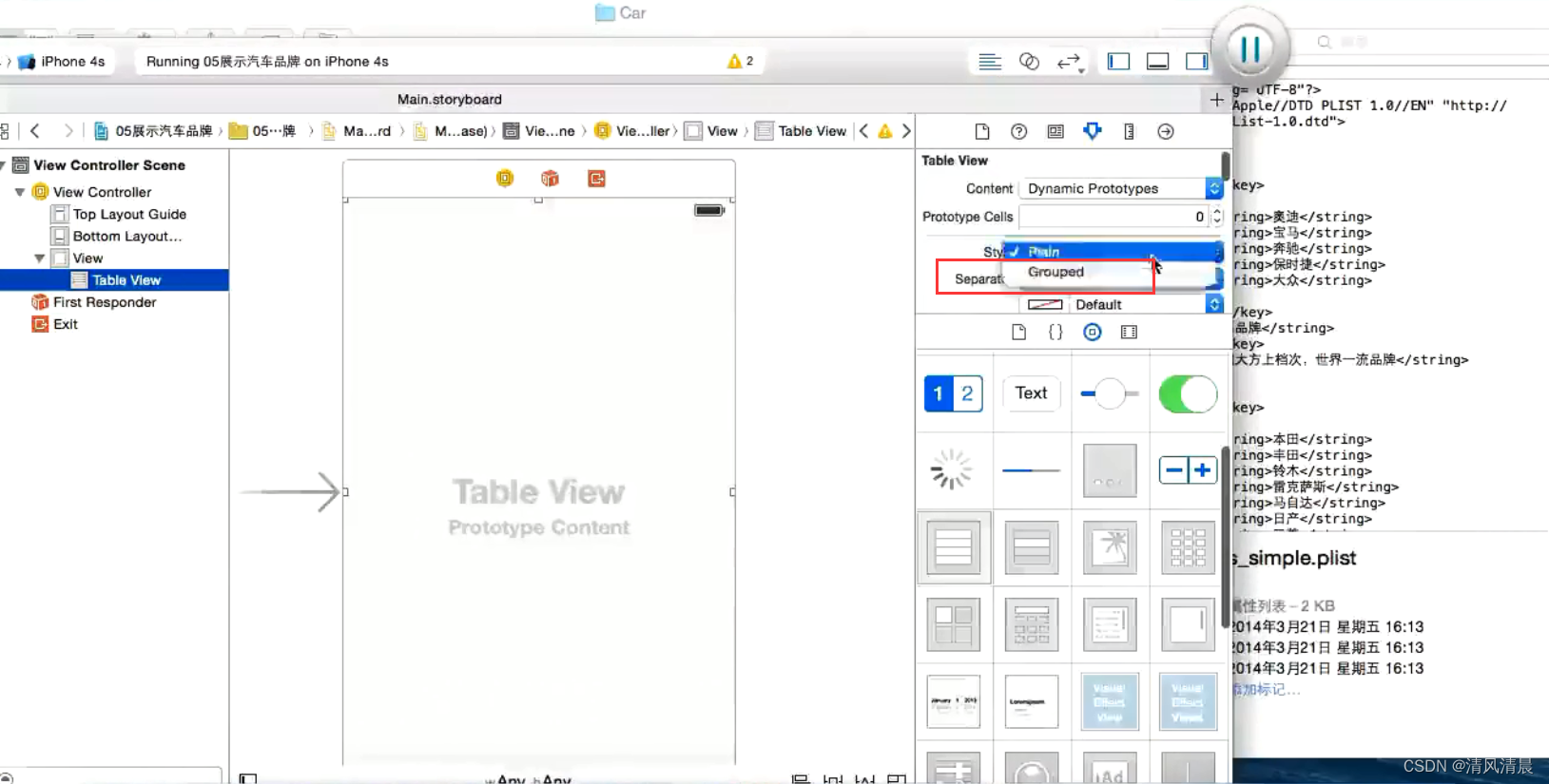Click the Prototype Cells number field
Screen dimensions: 1549x784
pos(1113,217)
